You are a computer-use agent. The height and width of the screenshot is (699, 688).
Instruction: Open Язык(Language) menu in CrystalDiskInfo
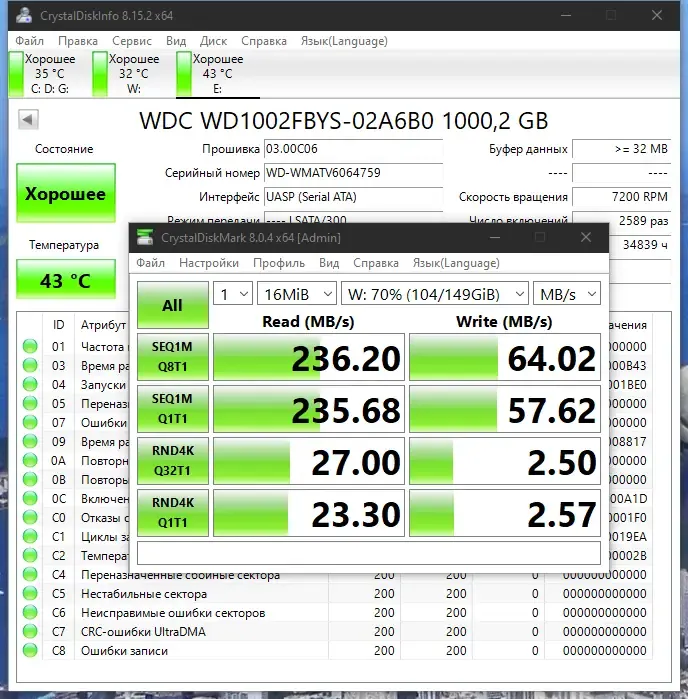click(344, 41)
